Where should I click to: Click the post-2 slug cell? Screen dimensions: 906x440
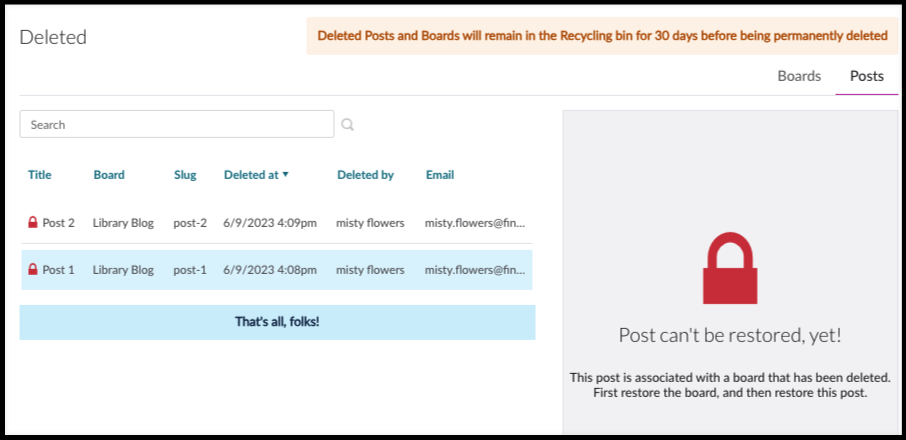click(x=190, y=223)
